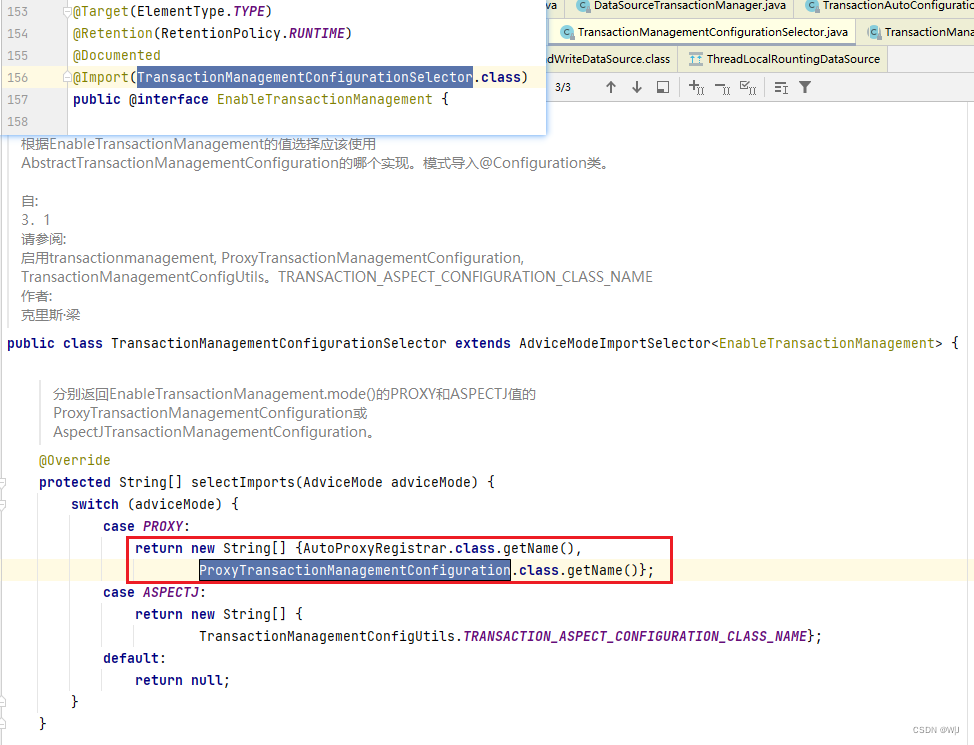Open search results in Find window

663,88
